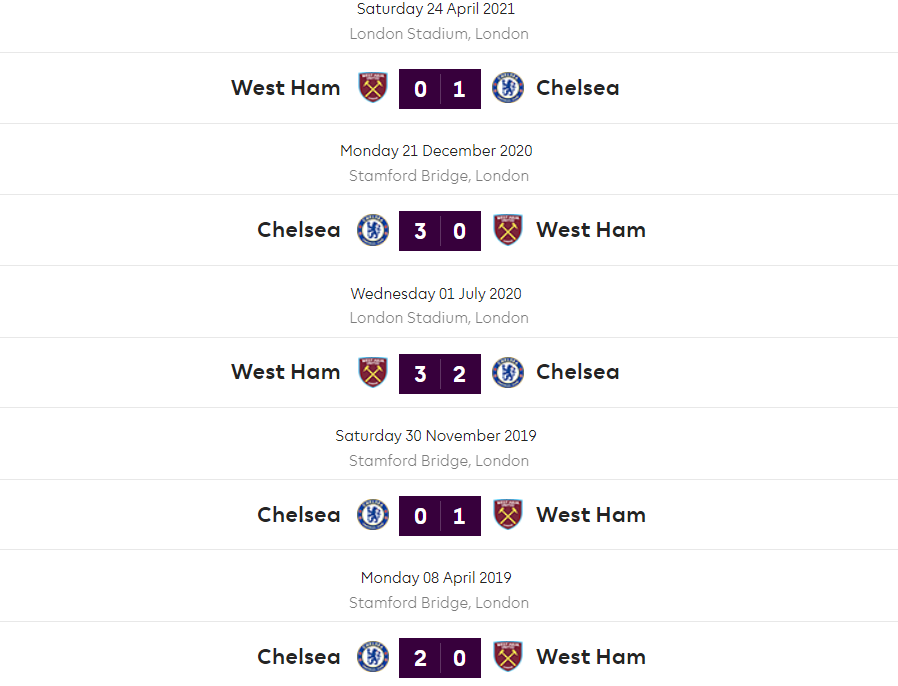This screenshot has height=686, width=898.
Task: Select Chelsea name in 08 April 2019 fixture
Action: tap(299, 657)
